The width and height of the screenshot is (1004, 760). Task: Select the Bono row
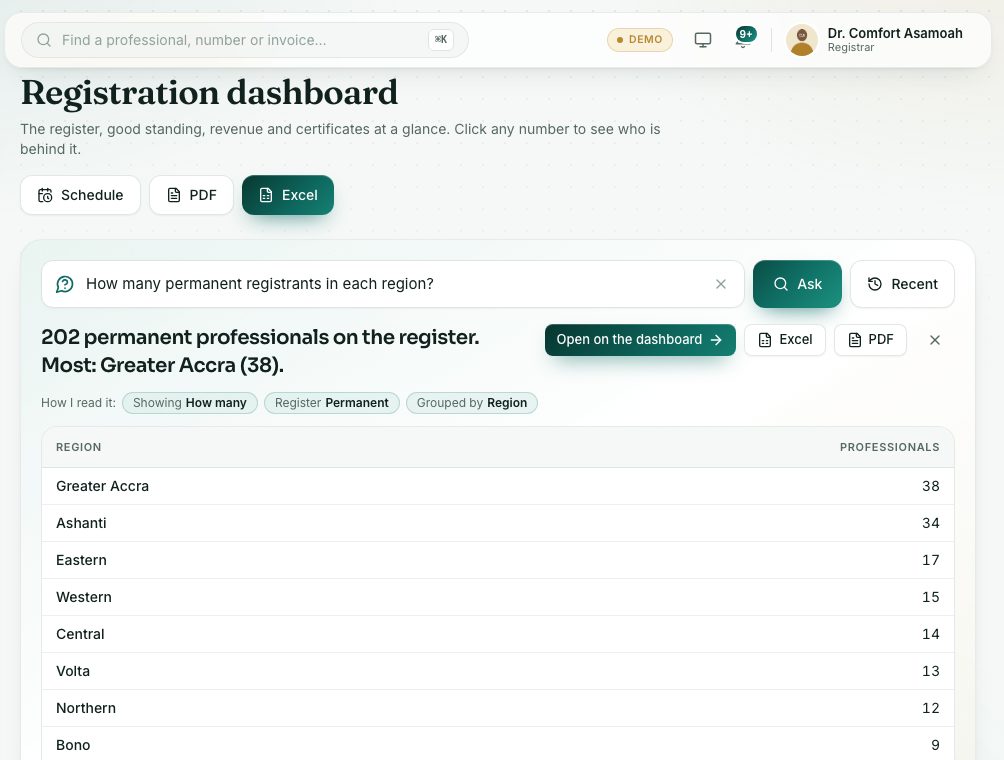click(498, 744)
